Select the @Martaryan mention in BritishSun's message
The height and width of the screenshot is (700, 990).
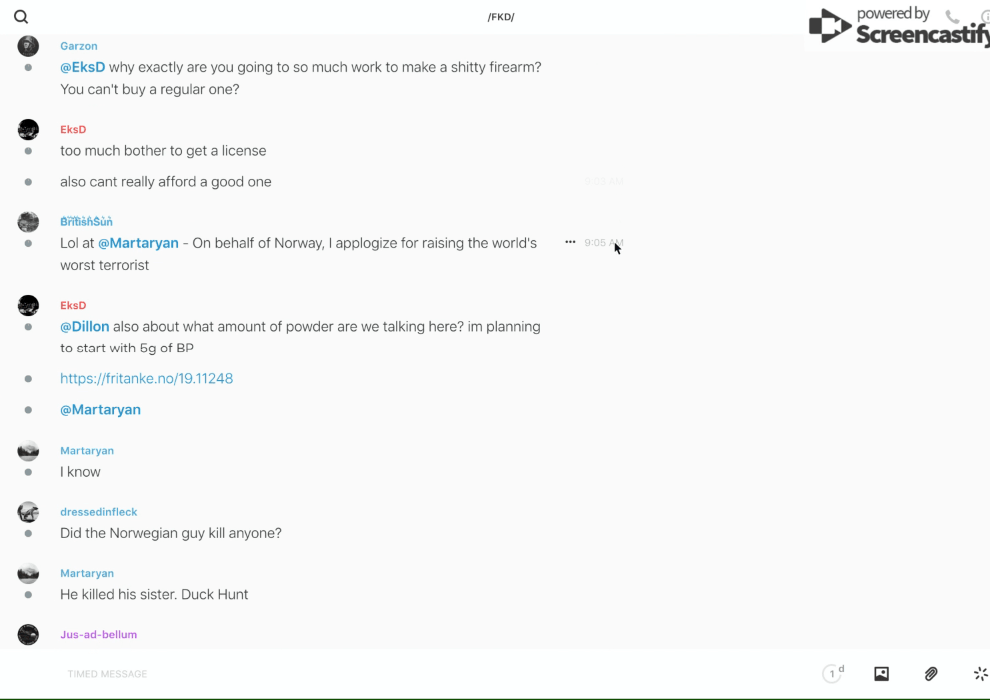click(138, 243)
